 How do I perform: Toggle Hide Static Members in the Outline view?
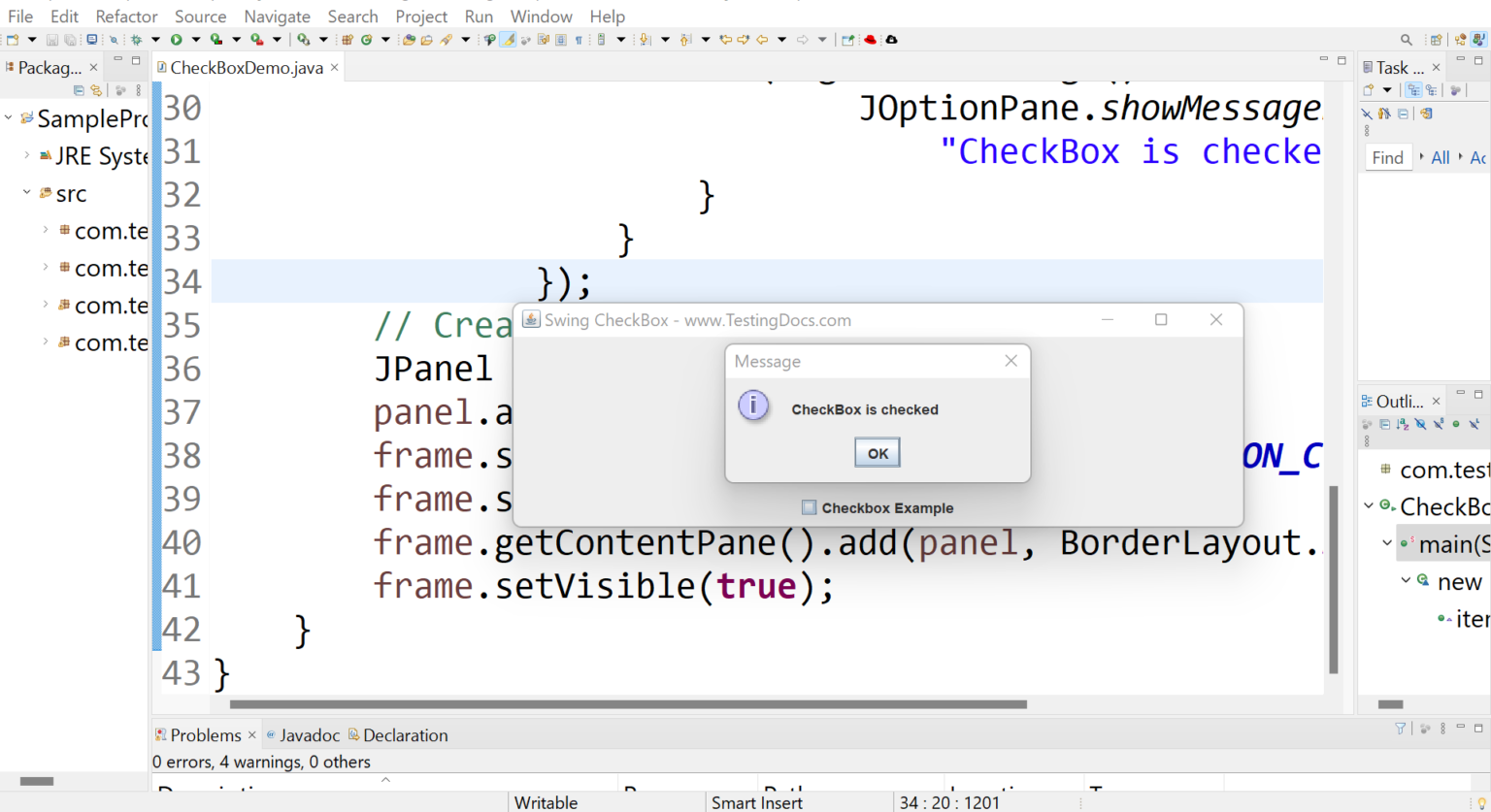point(1438,424)
